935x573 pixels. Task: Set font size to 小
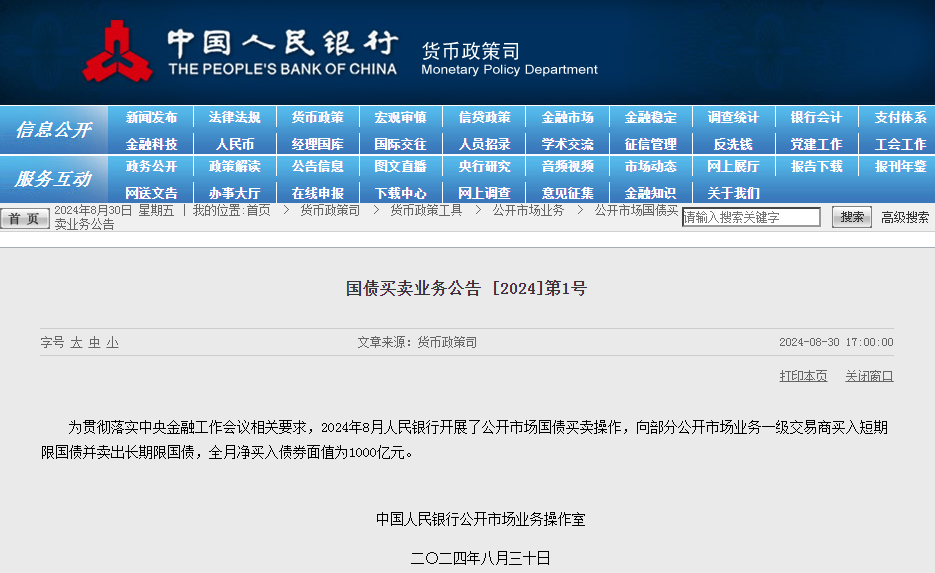click(x=112, y=342)
